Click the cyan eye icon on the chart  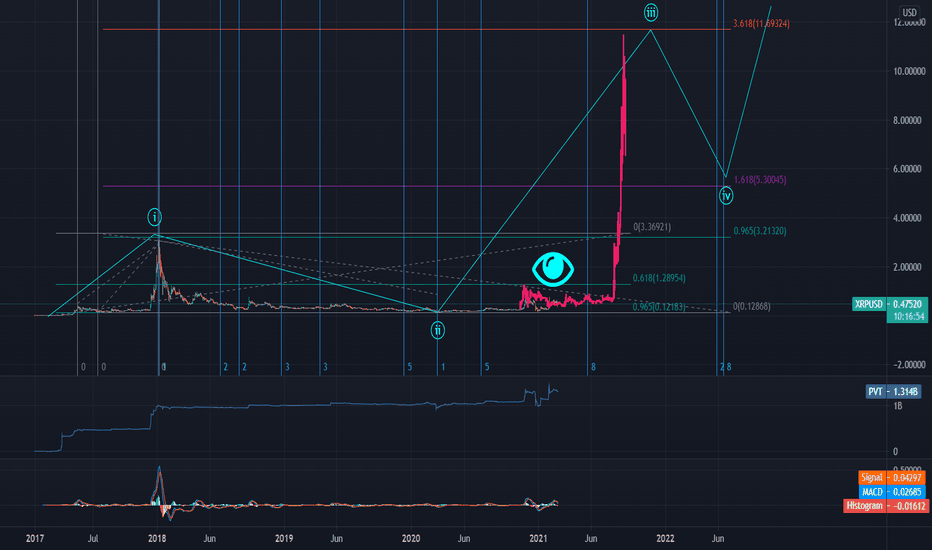553,269
